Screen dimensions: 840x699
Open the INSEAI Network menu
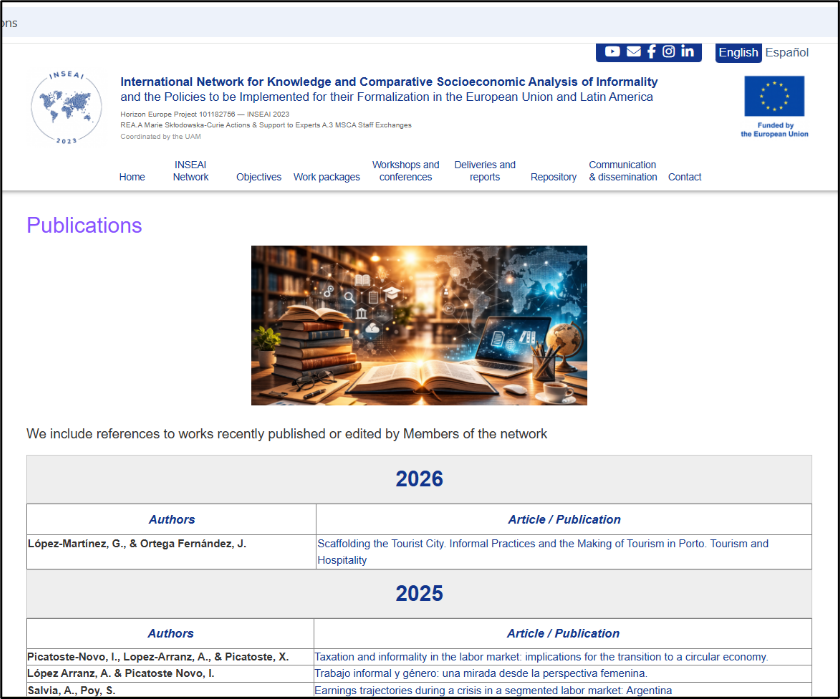(x=190, y=171)
